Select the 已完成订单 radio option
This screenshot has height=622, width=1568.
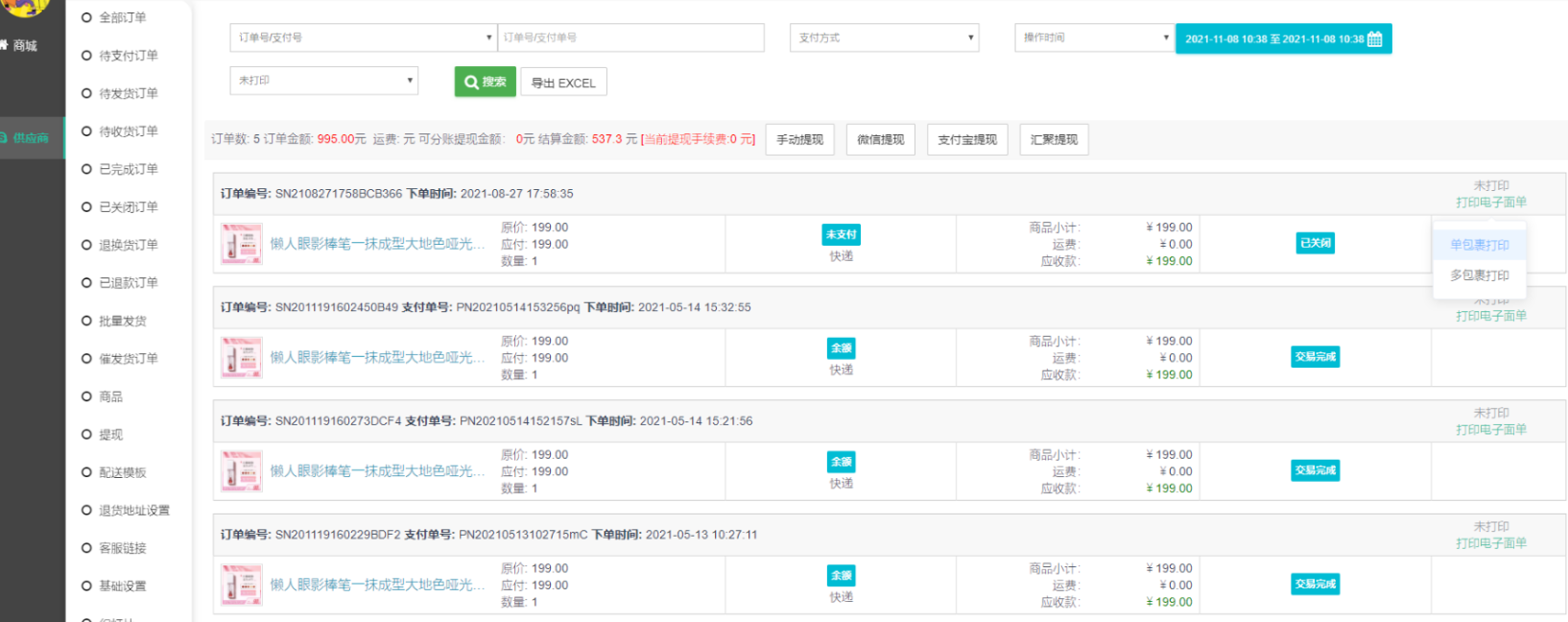tap(87, 169)
